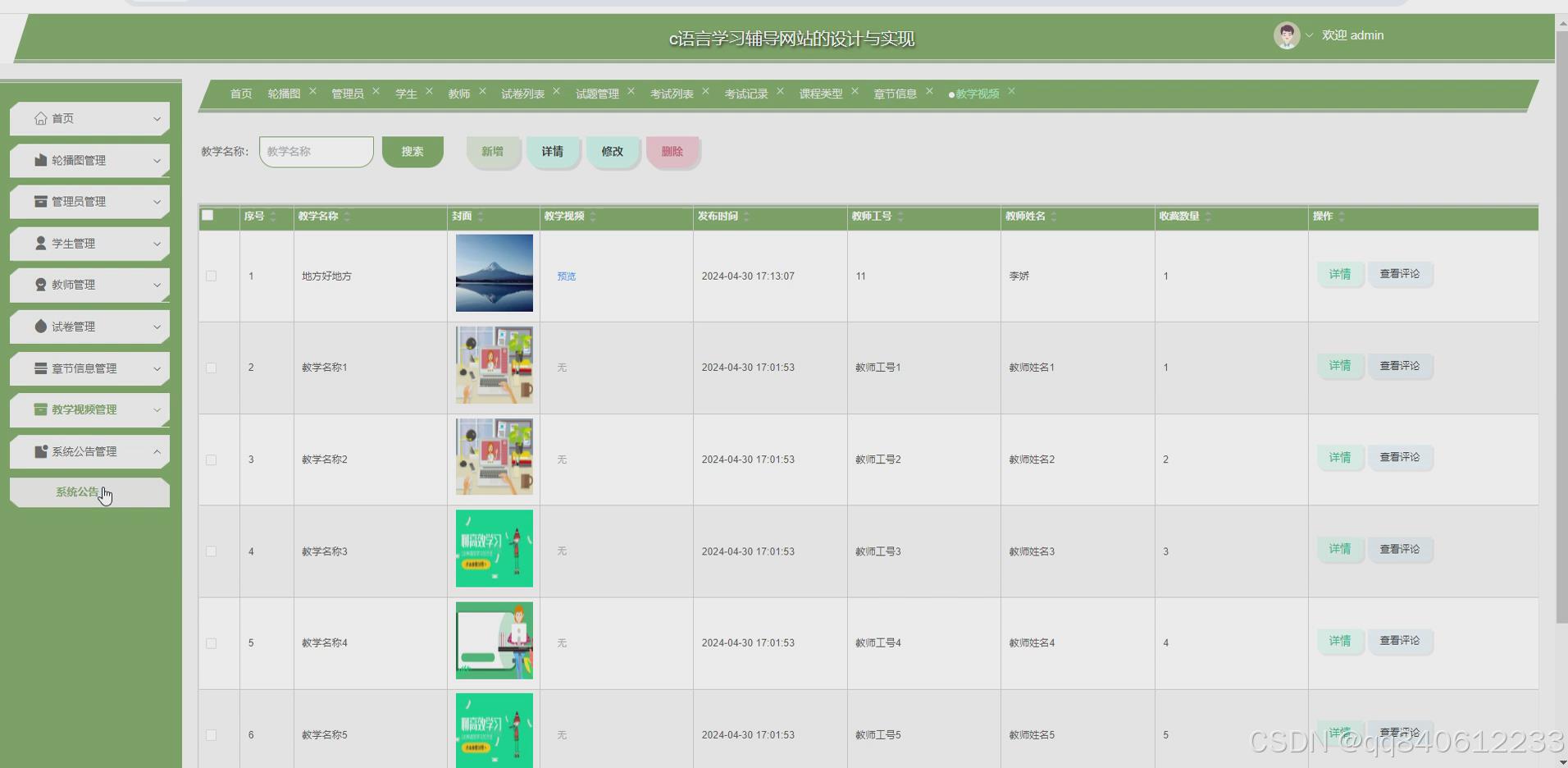Viewport: 1568px width, 768px height.
Task: Open 轮播图管理 via its sidebar icon
Action: click(39, 160)
